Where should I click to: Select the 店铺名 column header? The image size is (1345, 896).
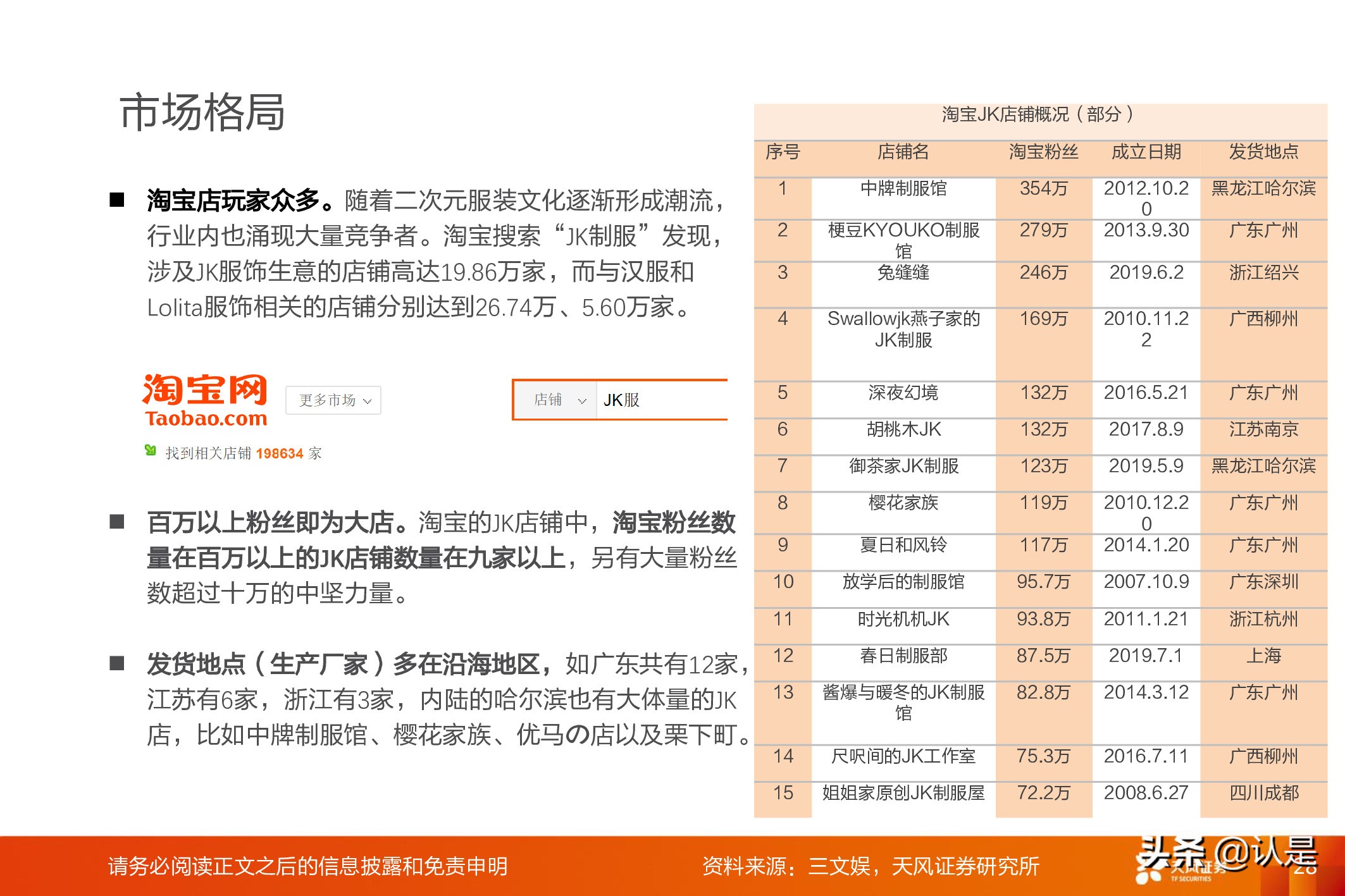coord(903,152)
